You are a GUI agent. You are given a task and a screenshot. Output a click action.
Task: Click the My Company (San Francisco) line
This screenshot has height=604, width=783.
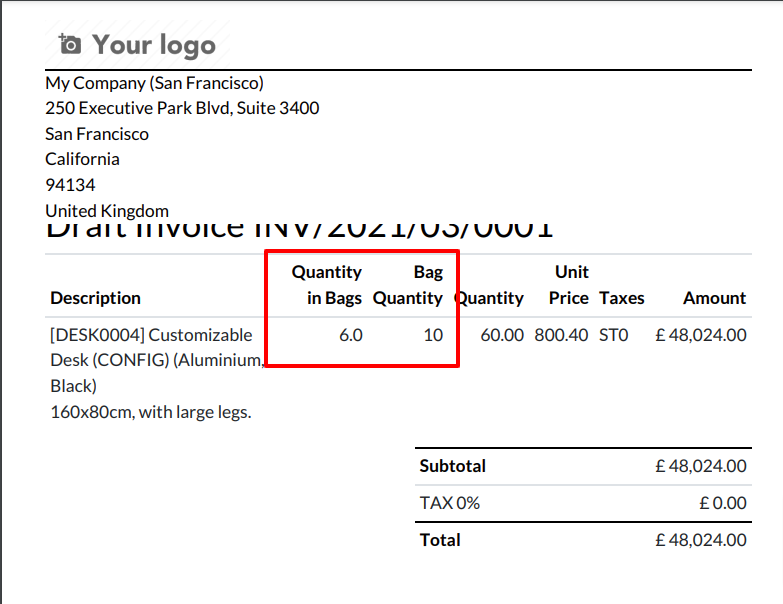click(x=154, y=83)
